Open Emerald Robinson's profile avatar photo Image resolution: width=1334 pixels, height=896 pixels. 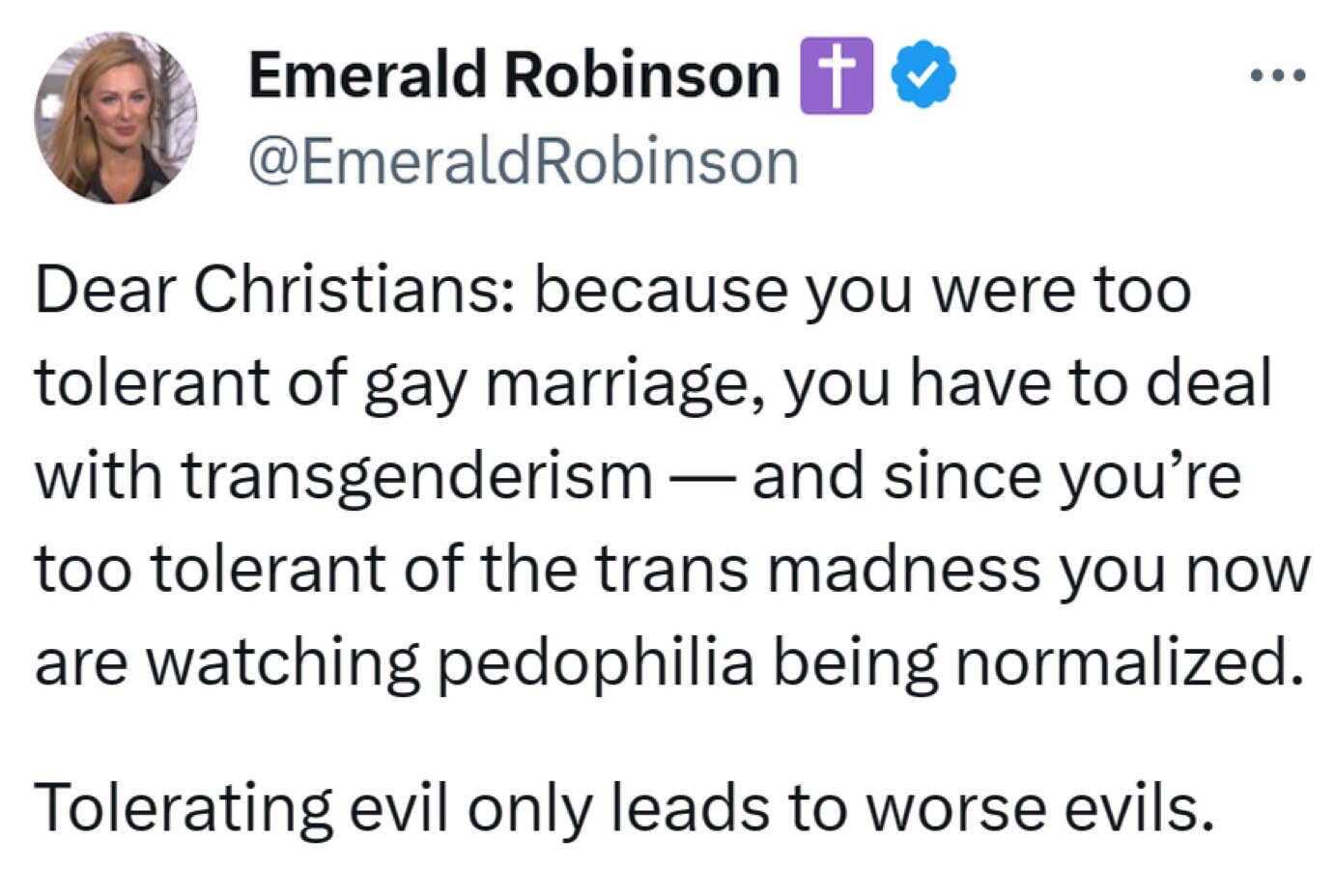click(116, 118)
